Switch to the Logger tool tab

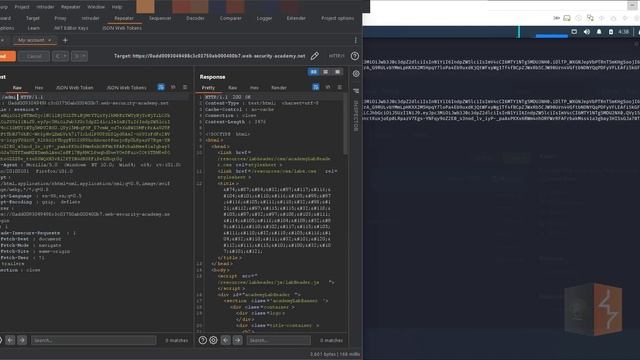264,18
